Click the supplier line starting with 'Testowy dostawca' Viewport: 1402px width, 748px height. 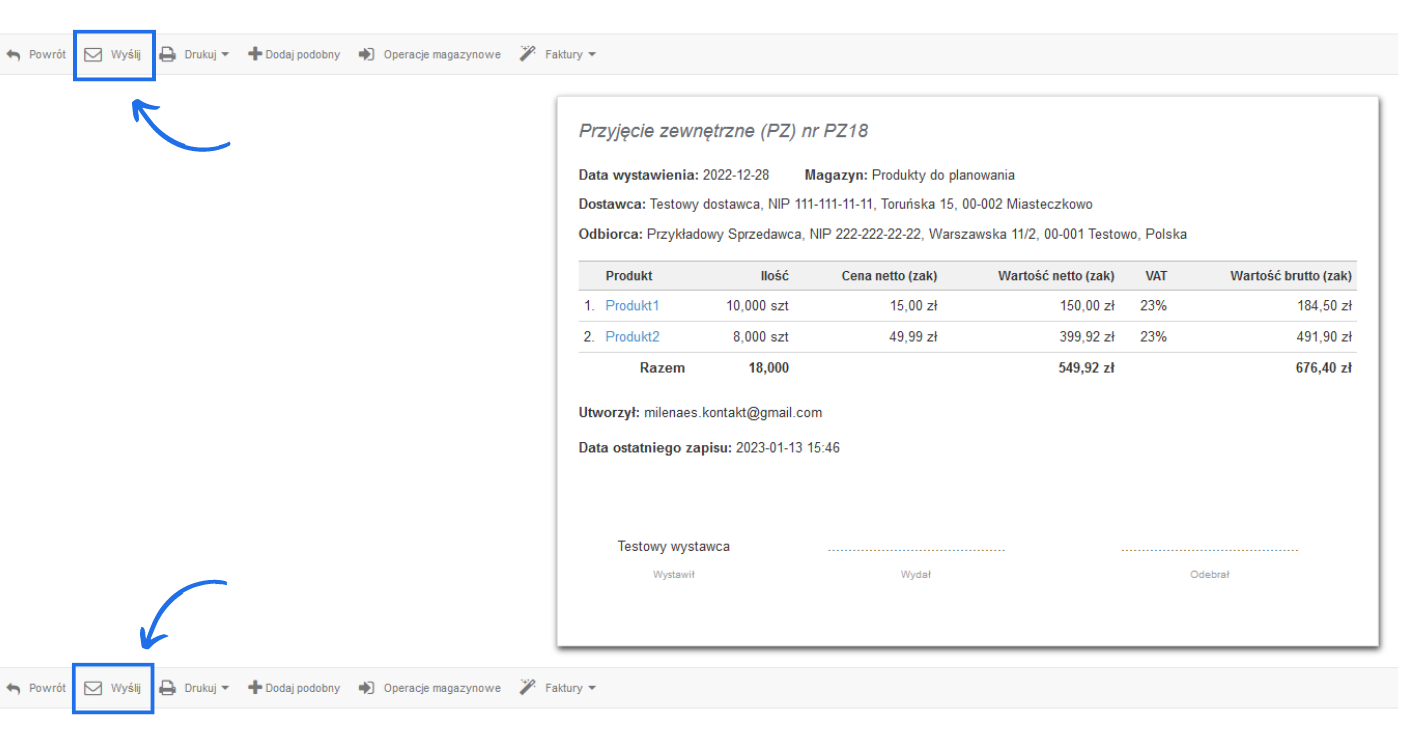[x=871, y=204]
